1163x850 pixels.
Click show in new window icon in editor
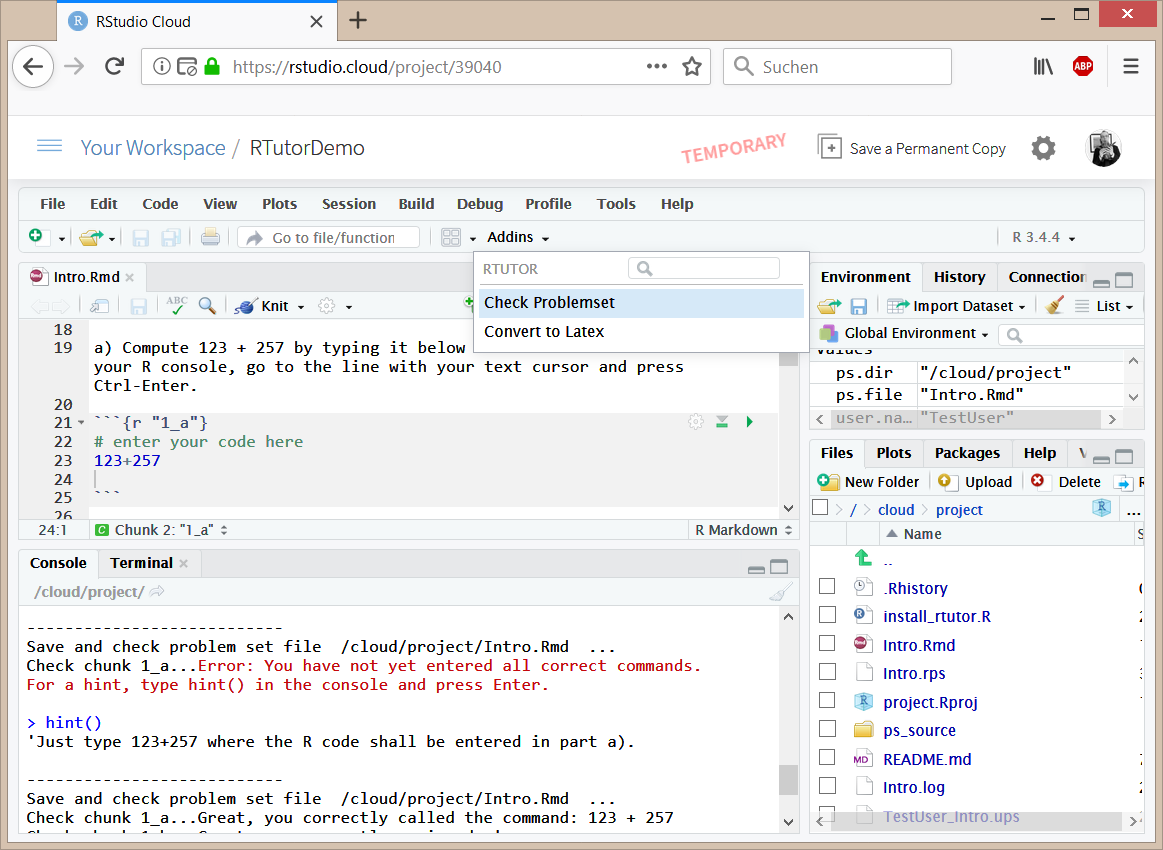pos(99,306)
